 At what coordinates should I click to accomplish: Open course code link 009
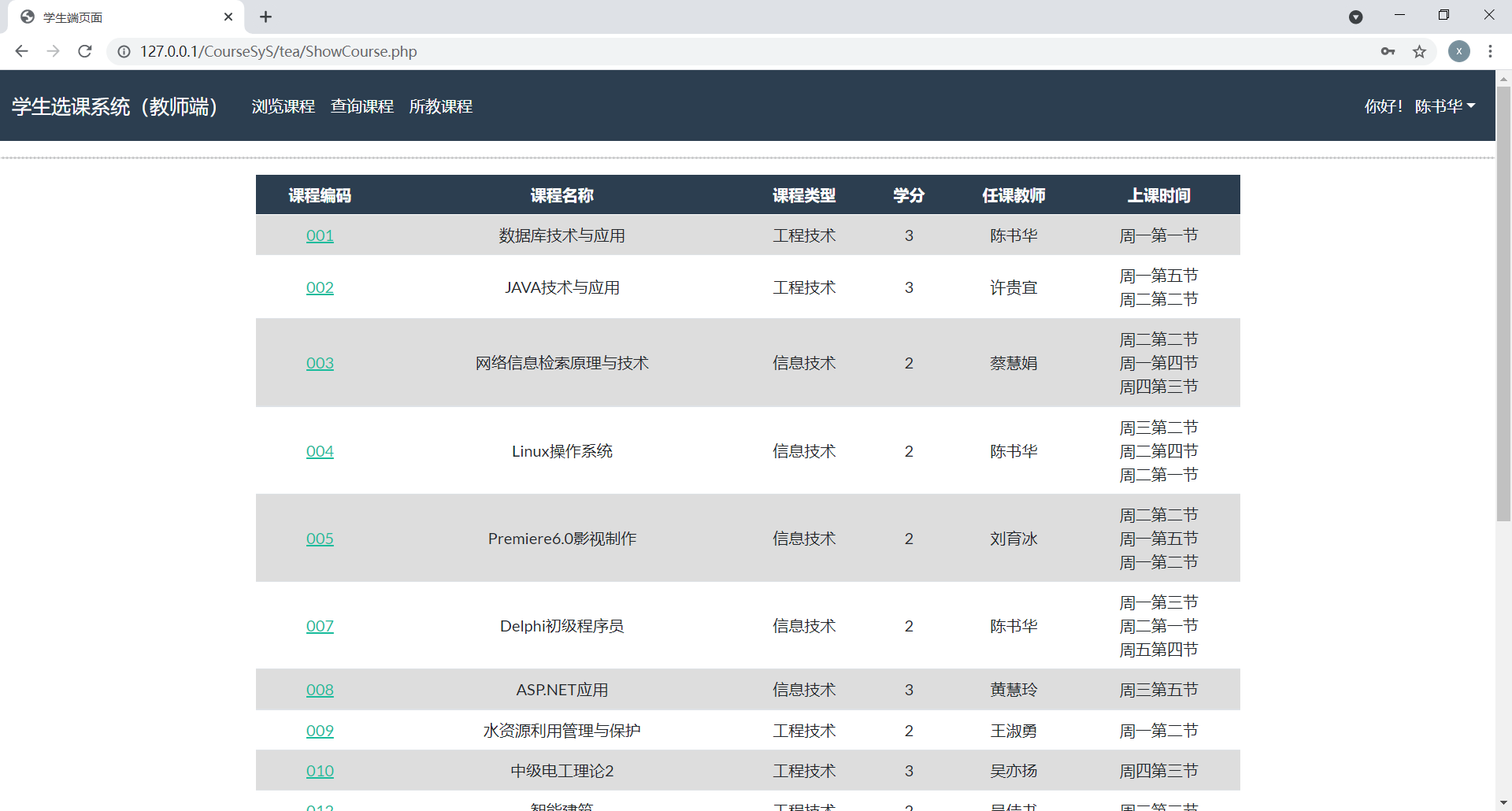[320, 731]
